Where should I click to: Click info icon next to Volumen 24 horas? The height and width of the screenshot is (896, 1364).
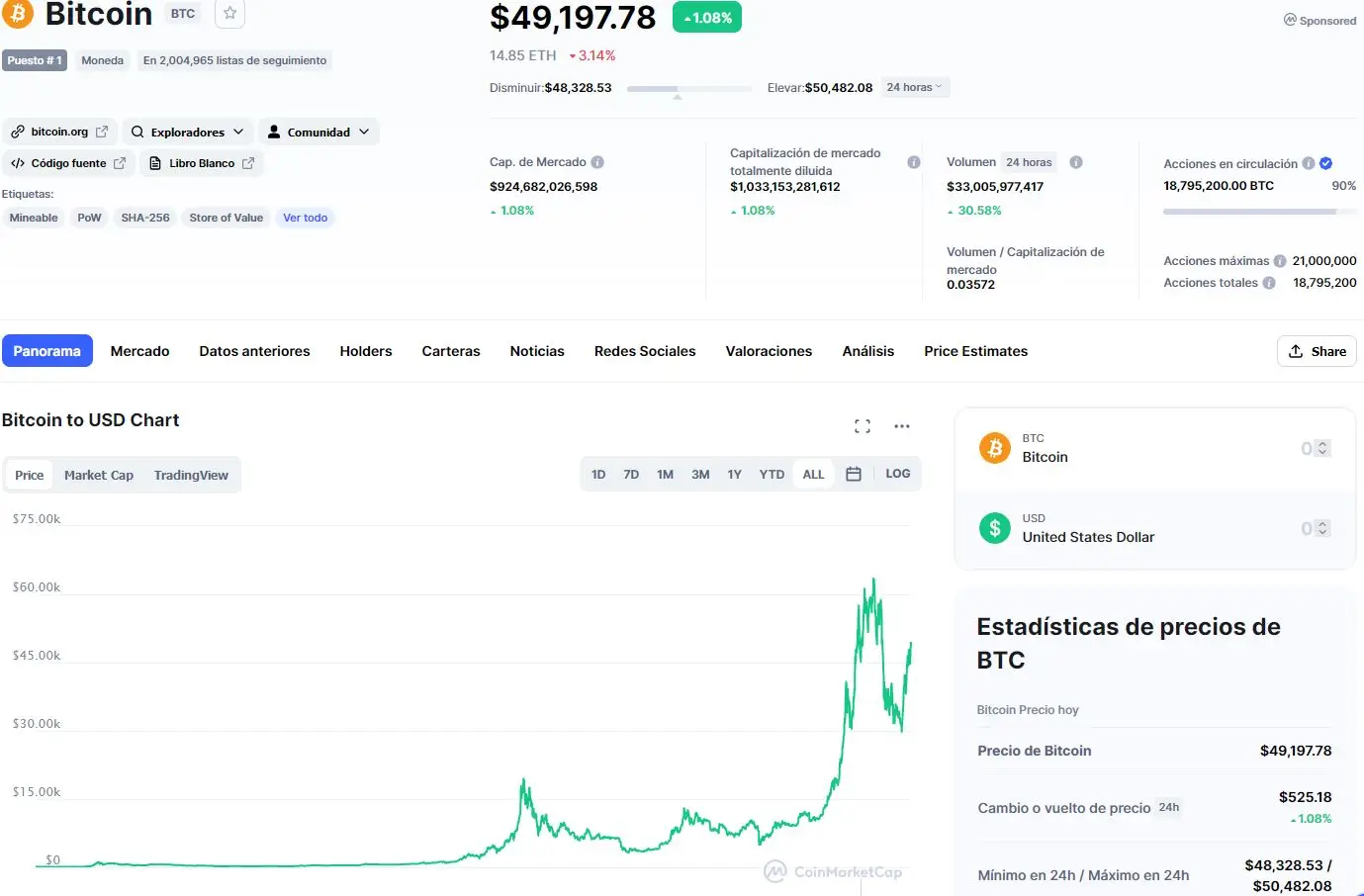(1076, 162)
